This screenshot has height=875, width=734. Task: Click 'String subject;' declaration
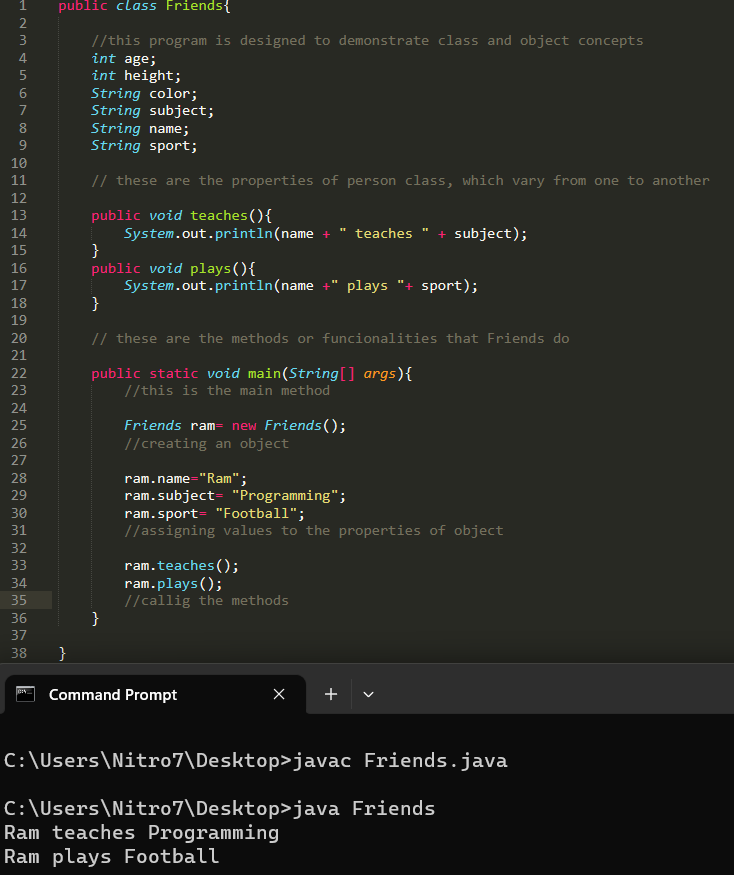tap(152, 111)
